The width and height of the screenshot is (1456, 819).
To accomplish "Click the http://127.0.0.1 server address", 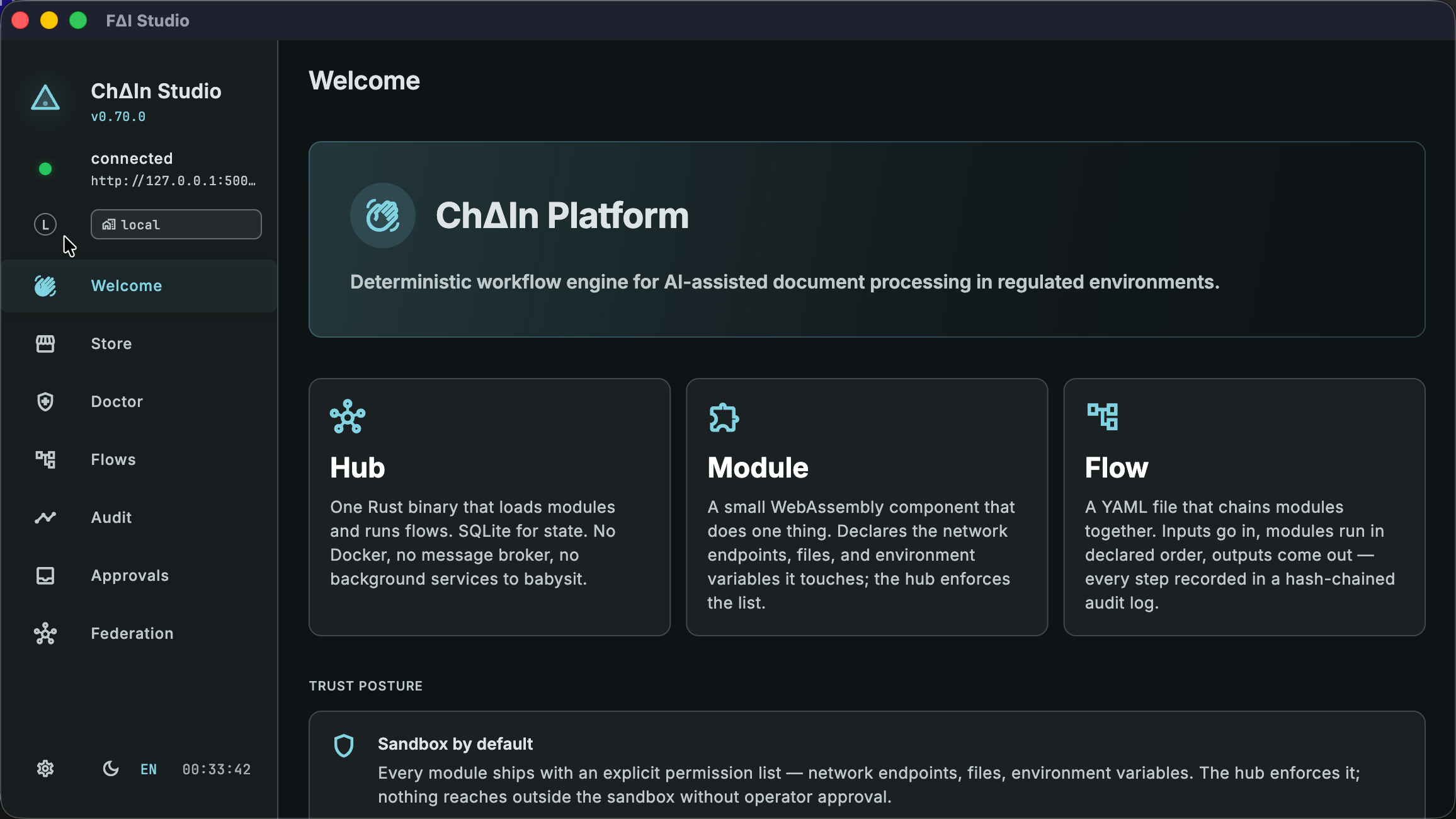I will point(174,181).
